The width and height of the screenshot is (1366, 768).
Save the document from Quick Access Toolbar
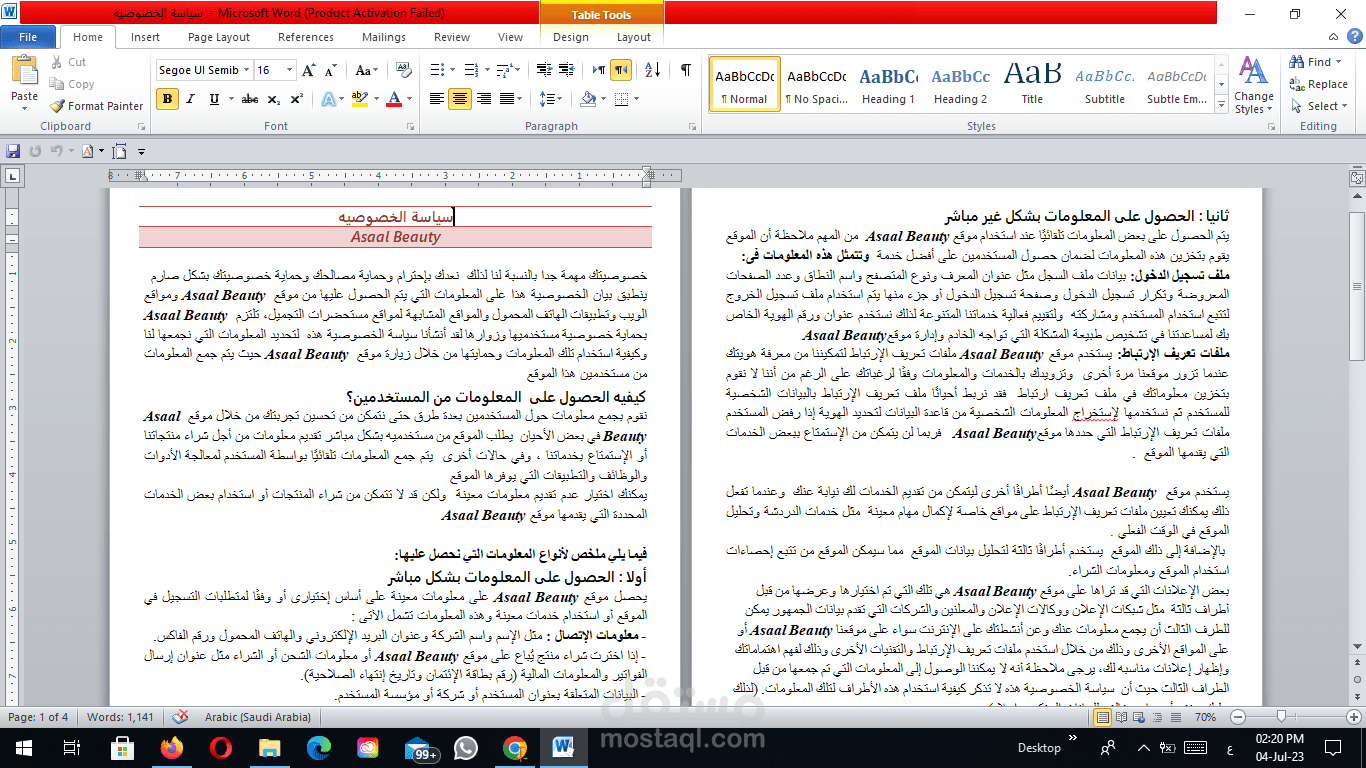pos(13,151)
